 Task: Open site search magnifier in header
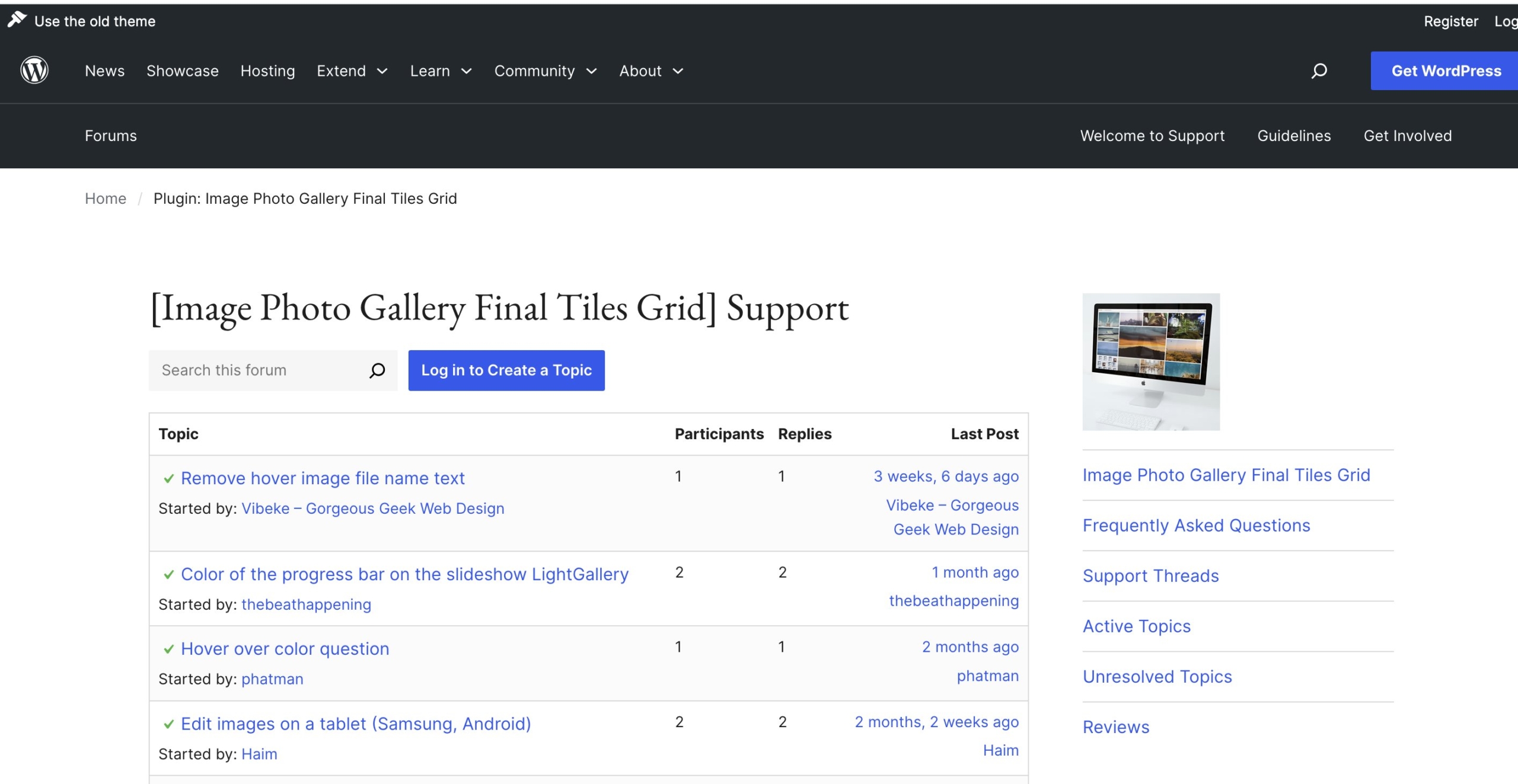(1319, 71)
